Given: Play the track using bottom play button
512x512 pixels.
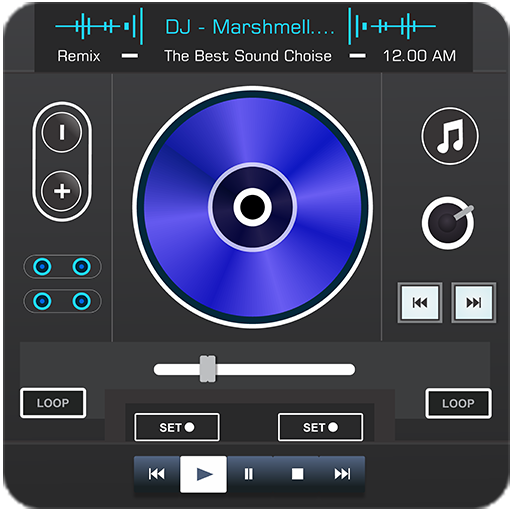Looking at the screenshot, I should click(204, 474).
